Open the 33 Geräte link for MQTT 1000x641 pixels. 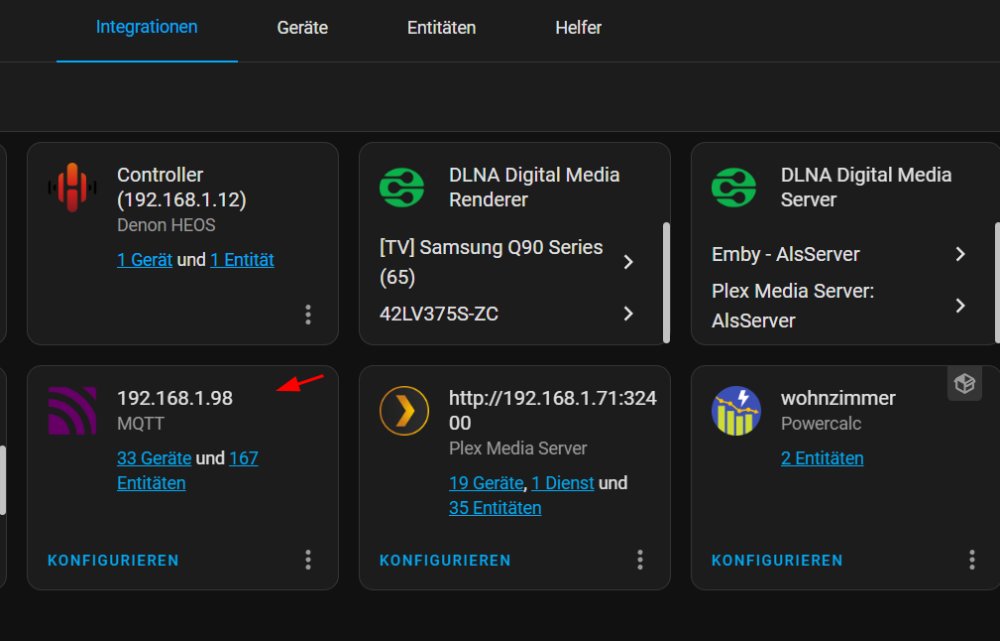tap(154, 458)
